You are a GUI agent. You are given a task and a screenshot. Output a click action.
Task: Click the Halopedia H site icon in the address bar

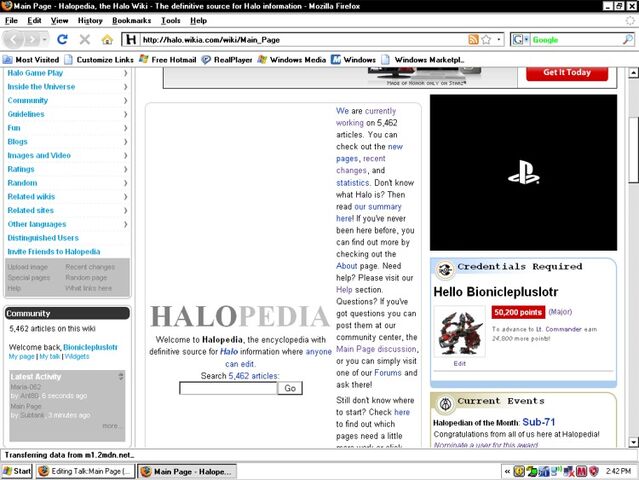[x=131, y=40]
